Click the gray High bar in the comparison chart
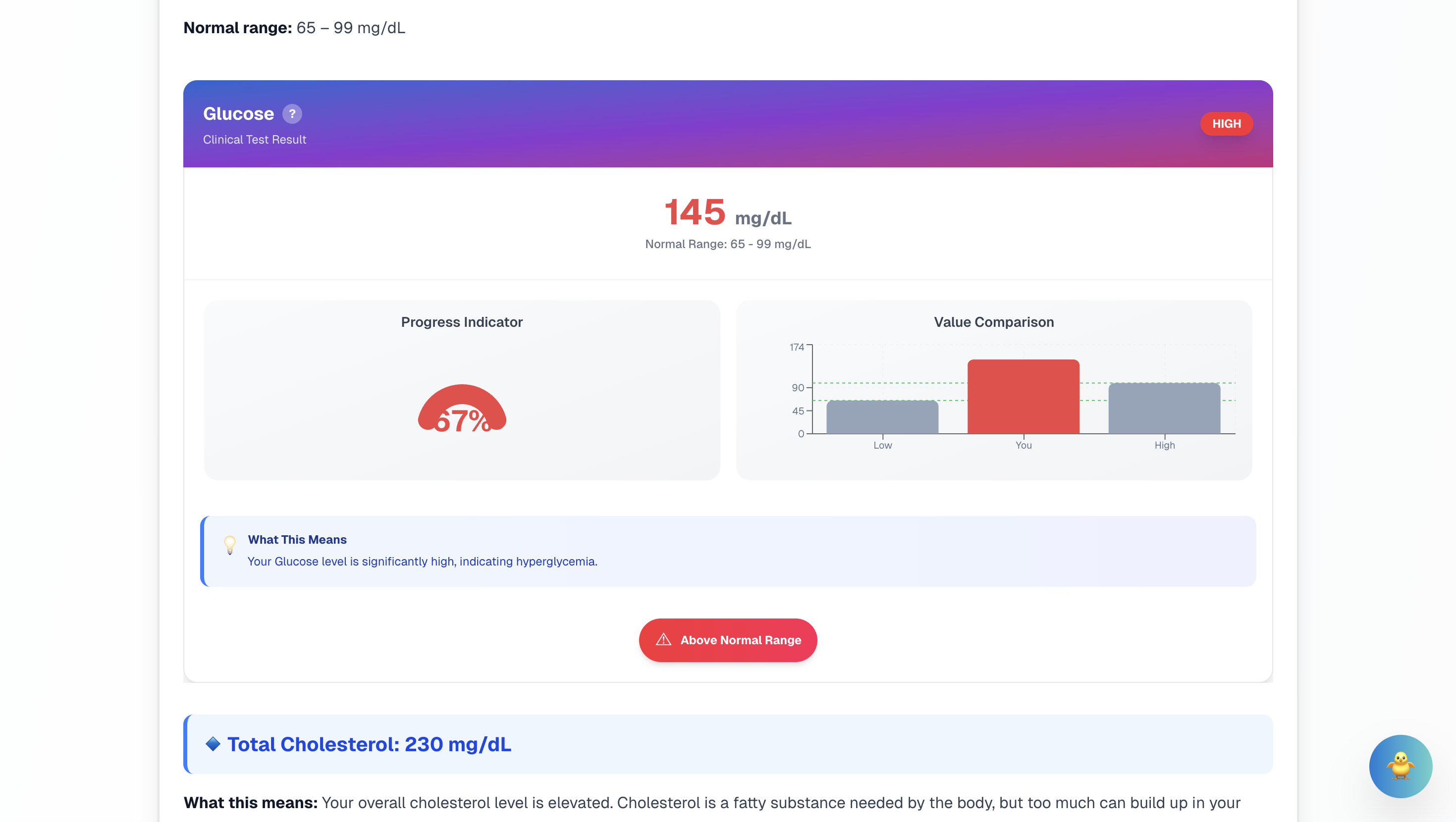1456x822 pixels. pyautogui.click(x=1164, y=409)
